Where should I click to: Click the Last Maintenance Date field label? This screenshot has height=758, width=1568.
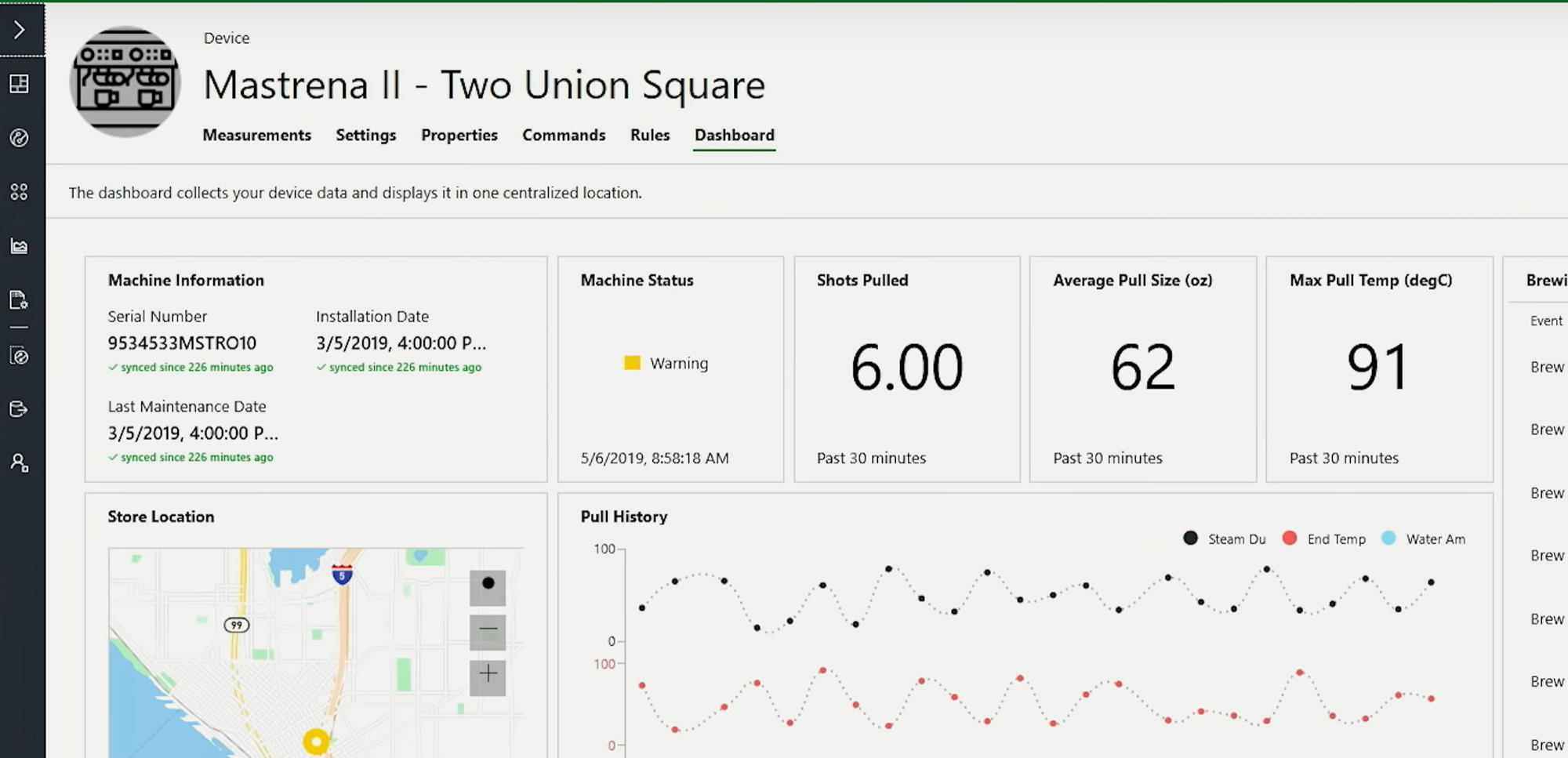tap(187, 406)
